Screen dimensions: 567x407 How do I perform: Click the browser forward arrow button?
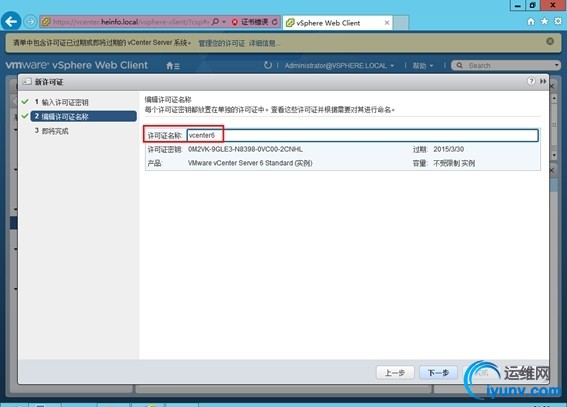(x=31, y=22)
